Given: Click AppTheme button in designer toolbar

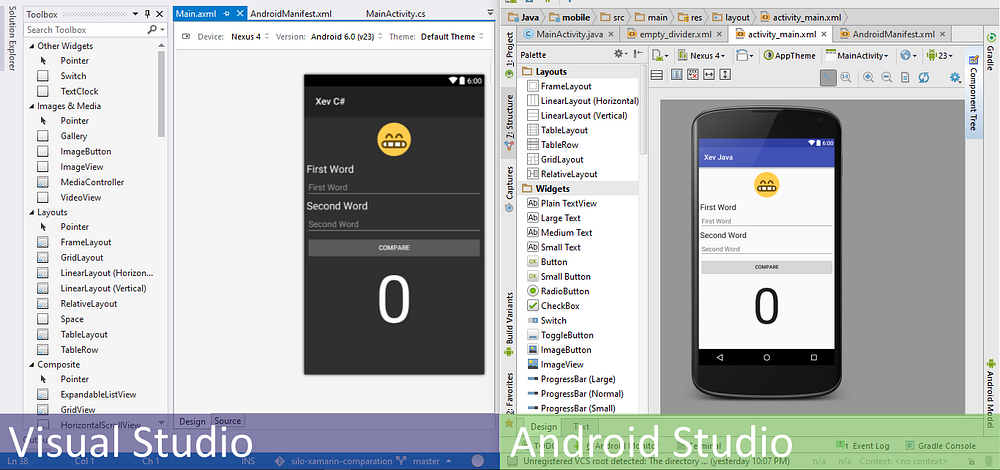Looking at the screenshot, I should click(x=790, y=55).
